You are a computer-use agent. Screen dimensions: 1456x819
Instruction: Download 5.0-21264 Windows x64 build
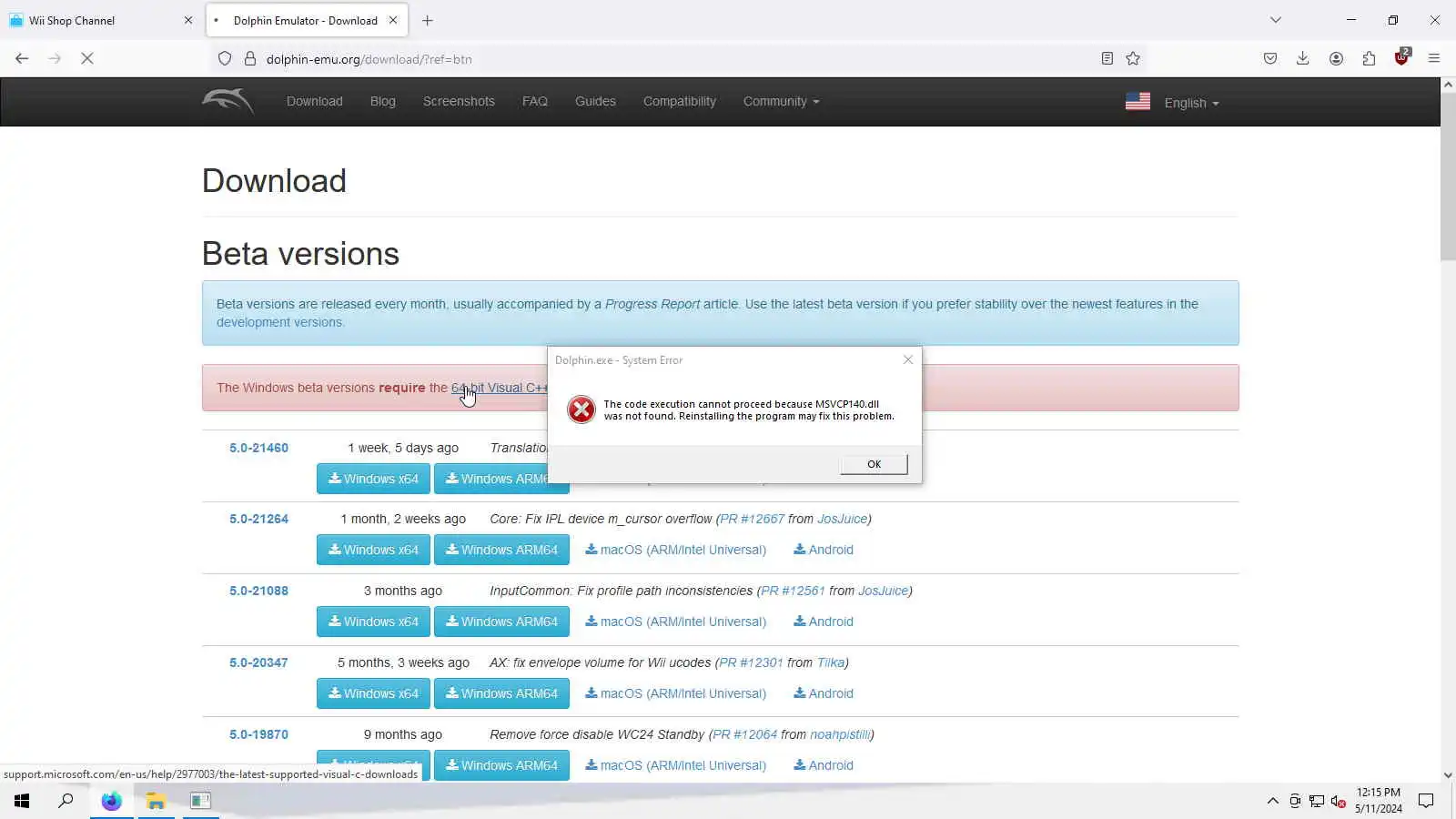pos(373,550)
